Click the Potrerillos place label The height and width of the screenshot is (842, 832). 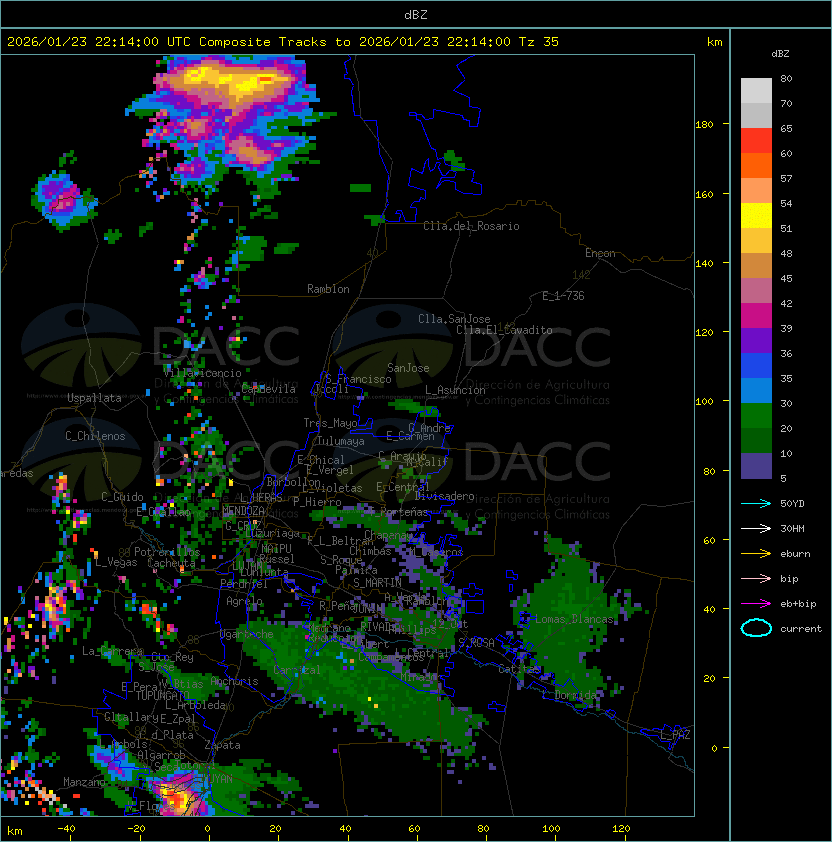coord(167,552)
